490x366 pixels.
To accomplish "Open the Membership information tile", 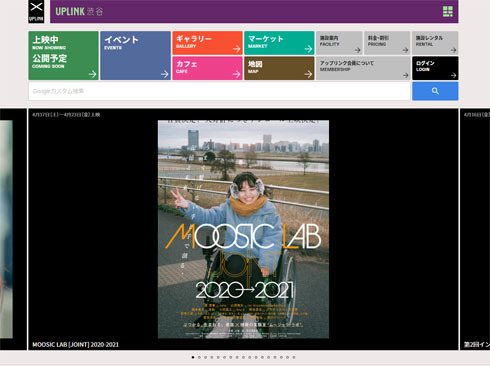I will (363, 68).
